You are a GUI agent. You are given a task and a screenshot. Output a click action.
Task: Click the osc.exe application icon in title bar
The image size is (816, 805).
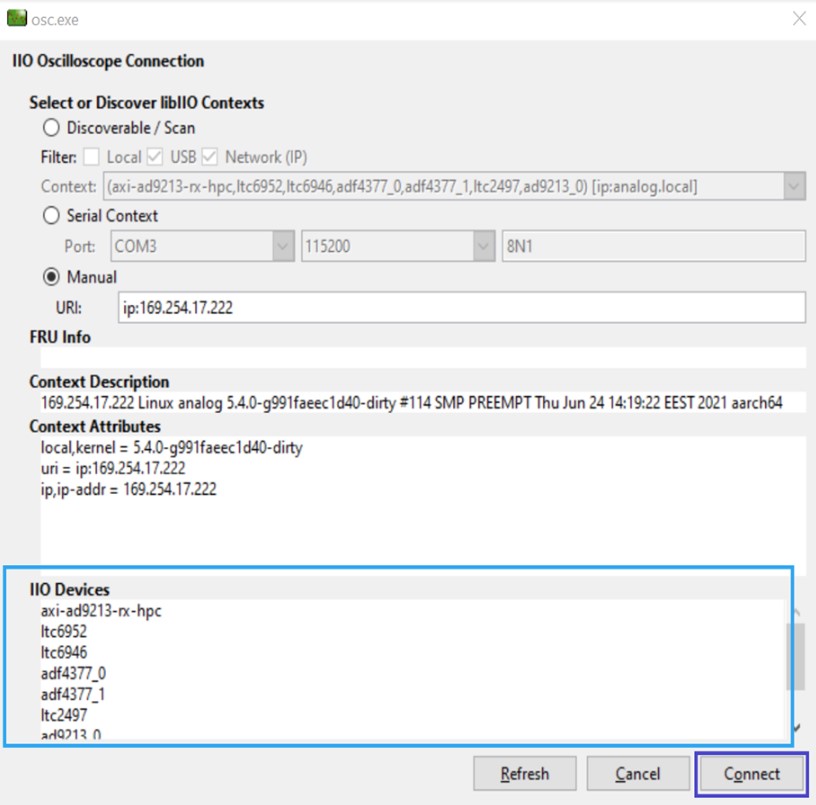17,19
